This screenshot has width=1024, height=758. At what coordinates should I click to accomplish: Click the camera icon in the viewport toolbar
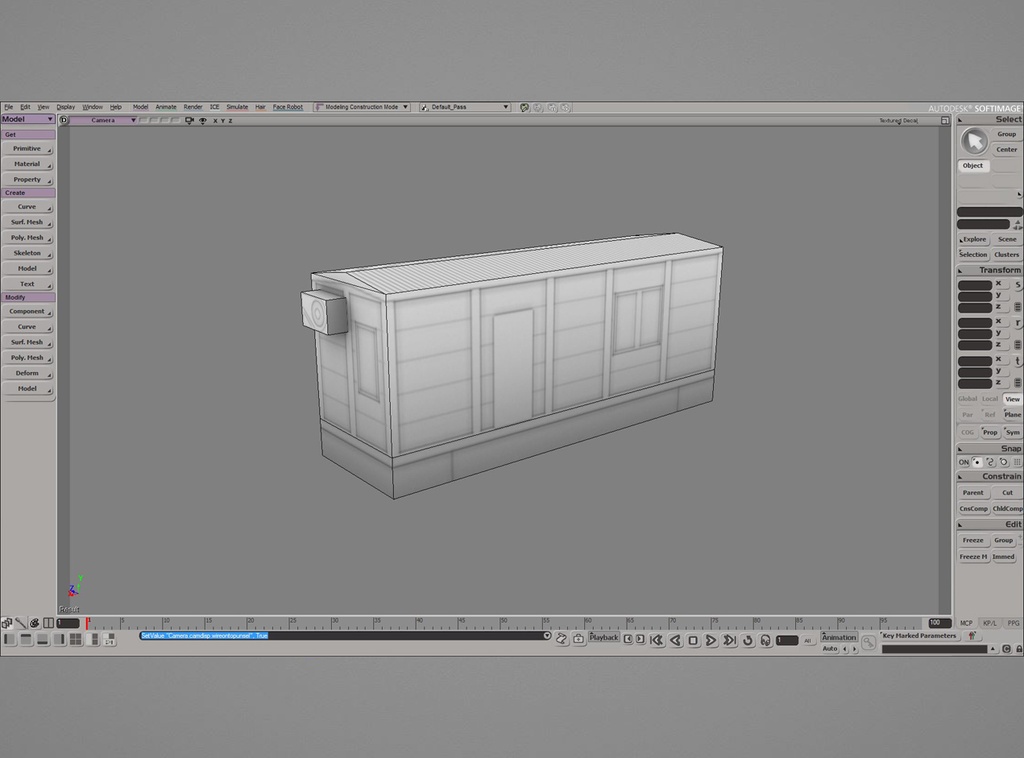point(188,120)
